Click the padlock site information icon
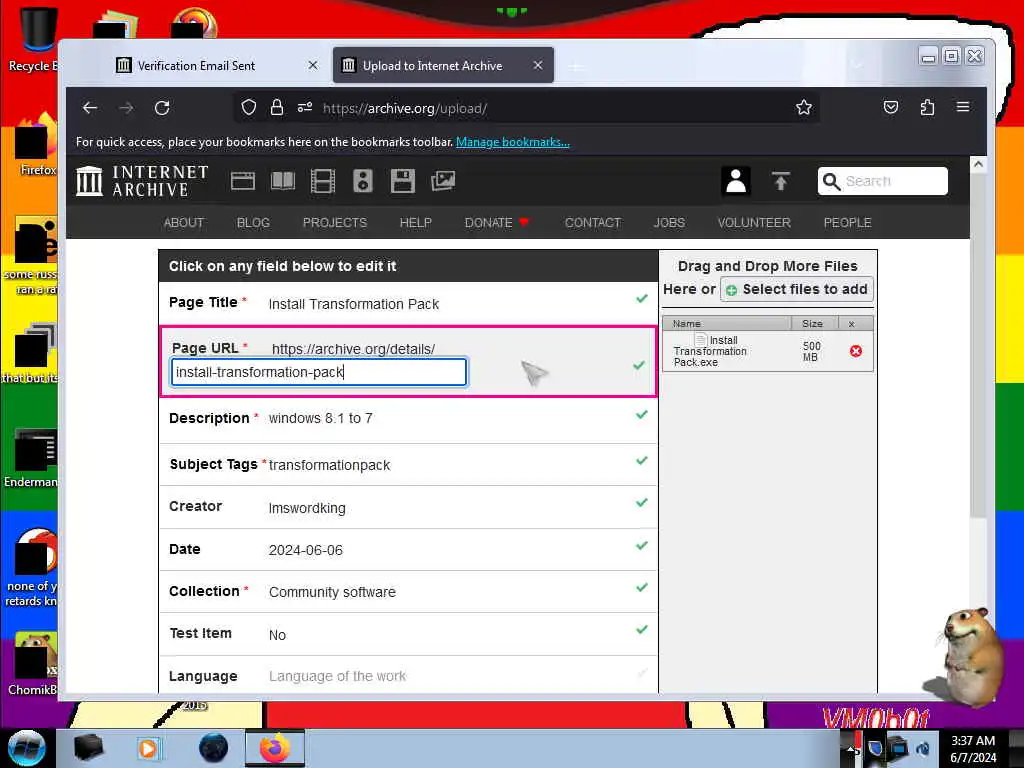1024x768 pixels. [x=277, y=108]
